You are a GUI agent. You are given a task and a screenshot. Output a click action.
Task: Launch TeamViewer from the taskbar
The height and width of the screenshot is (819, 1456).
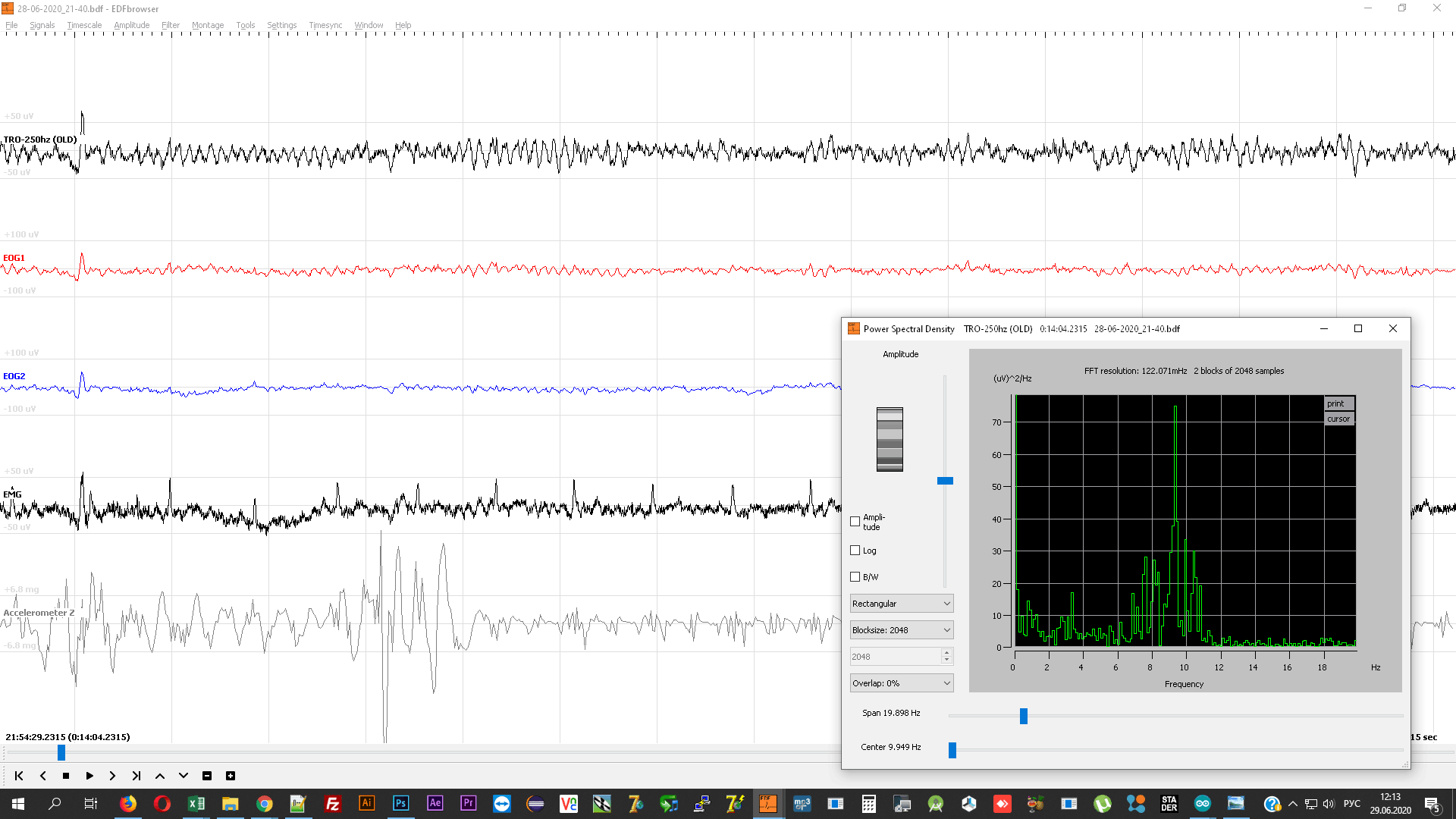pyautogui.click(x=502, y=804)
